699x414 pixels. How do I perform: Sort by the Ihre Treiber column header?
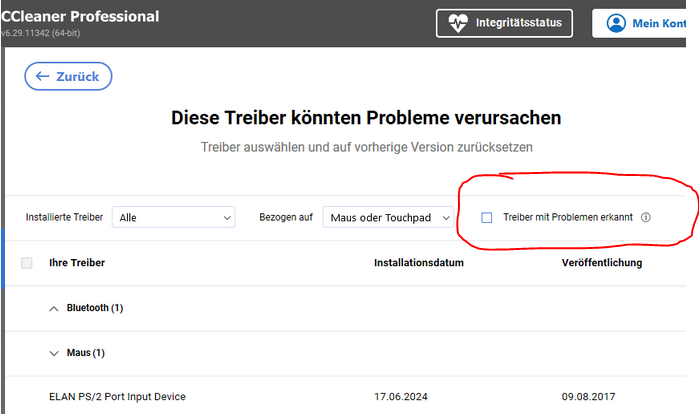click(77, 263)
